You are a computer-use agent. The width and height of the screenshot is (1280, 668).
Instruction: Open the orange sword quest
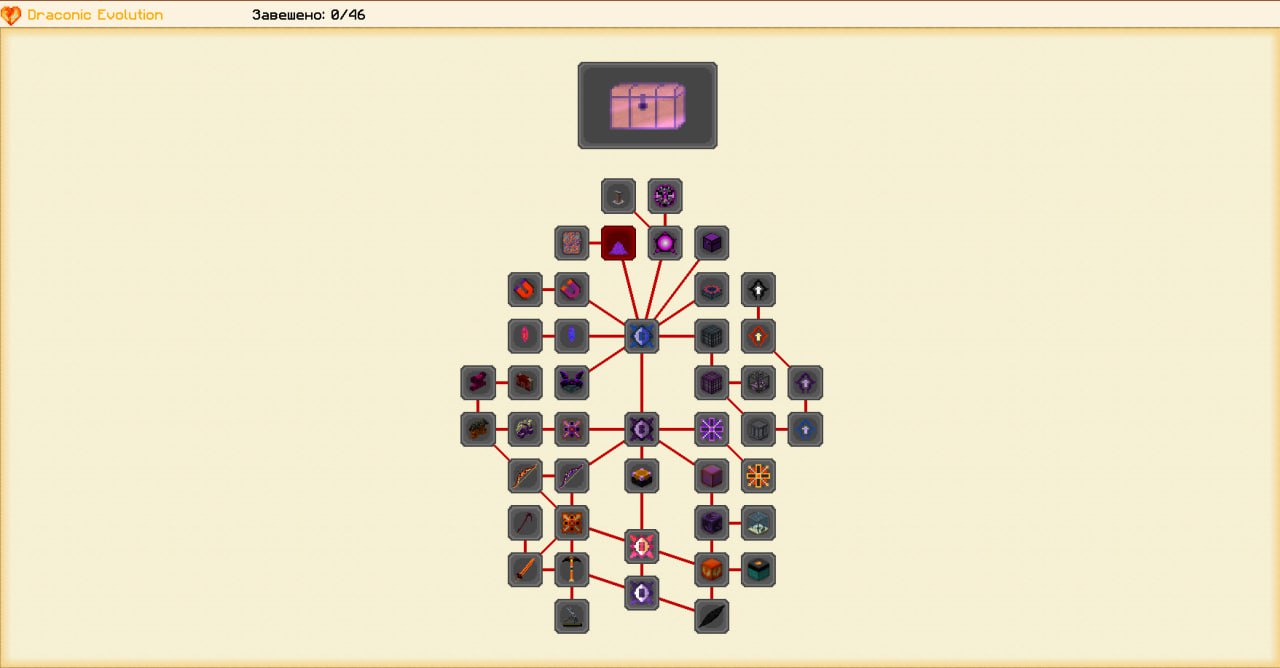point(525,569)
